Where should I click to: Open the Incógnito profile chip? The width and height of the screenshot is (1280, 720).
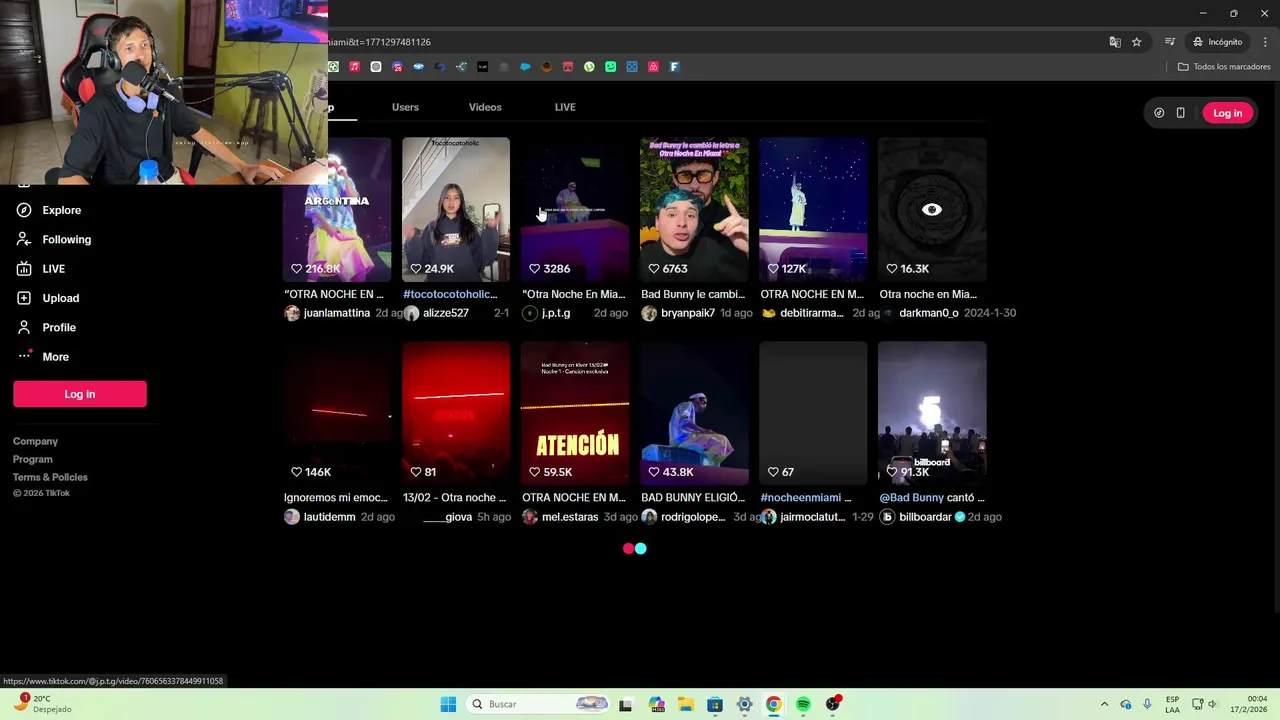[1218, 42]
